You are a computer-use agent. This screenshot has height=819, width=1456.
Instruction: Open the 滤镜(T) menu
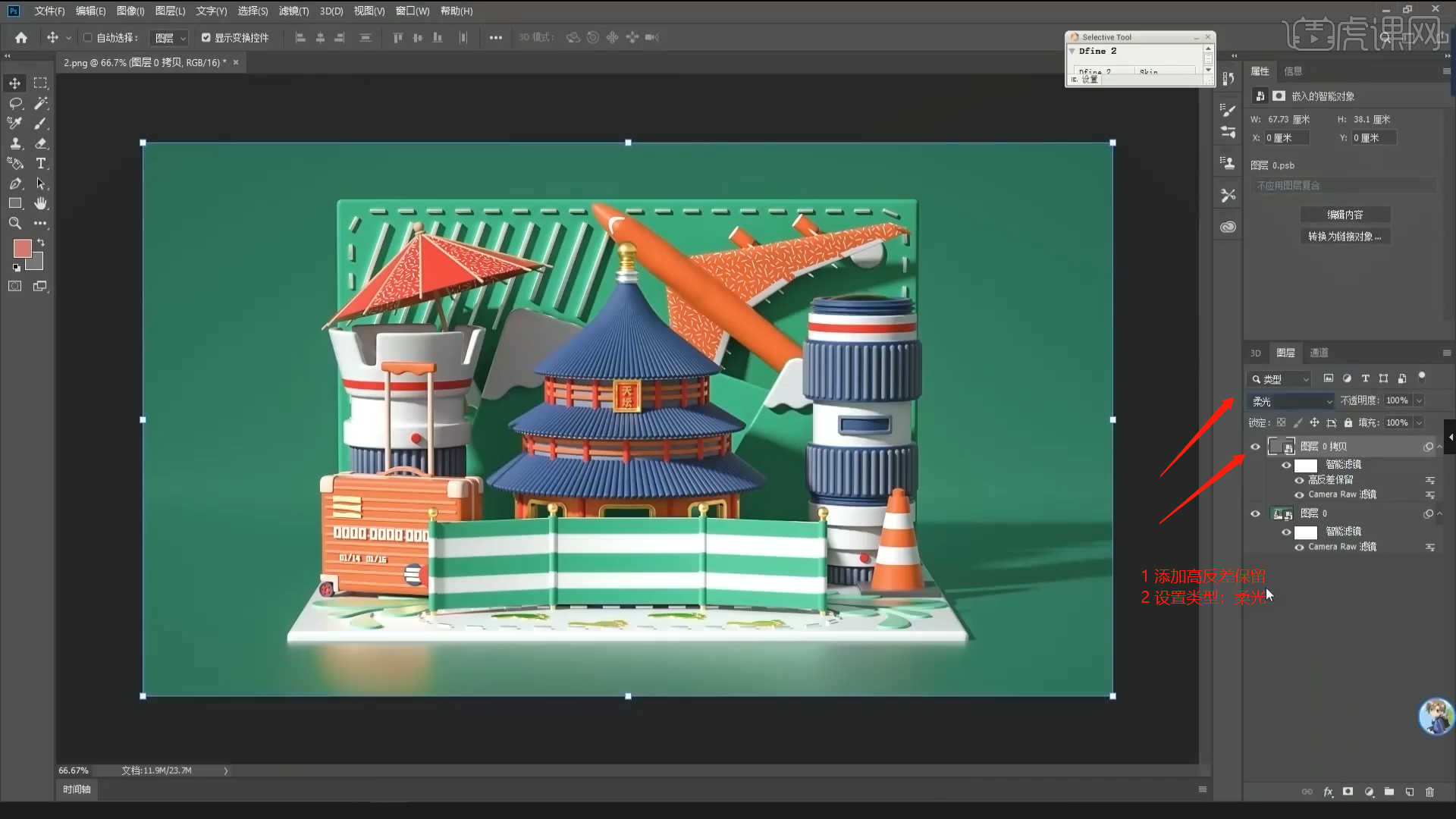coord(293,11)
